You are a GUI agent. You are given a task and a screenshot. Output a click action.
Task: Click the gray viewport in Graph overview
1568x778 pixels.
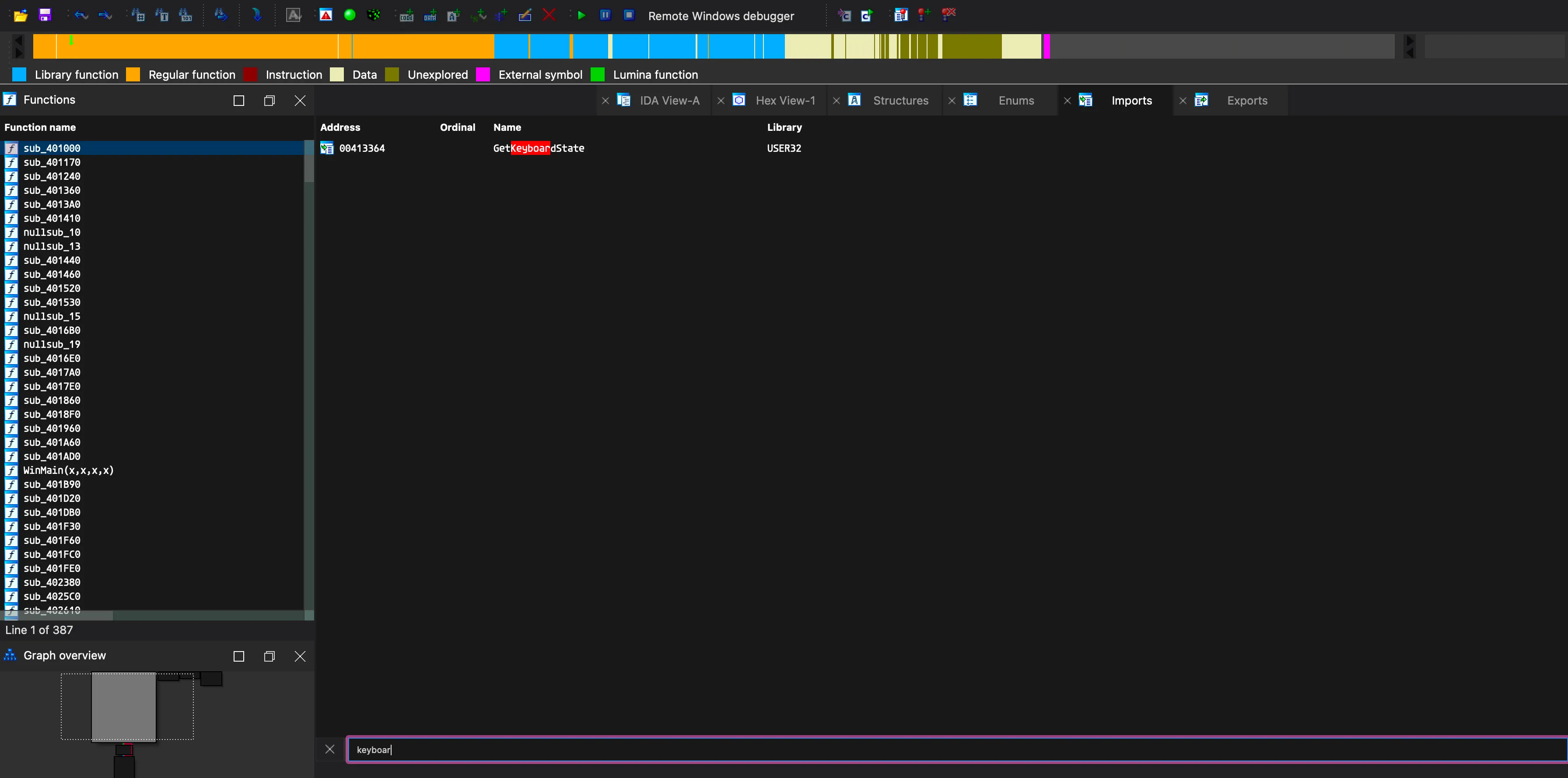[123, 707]
